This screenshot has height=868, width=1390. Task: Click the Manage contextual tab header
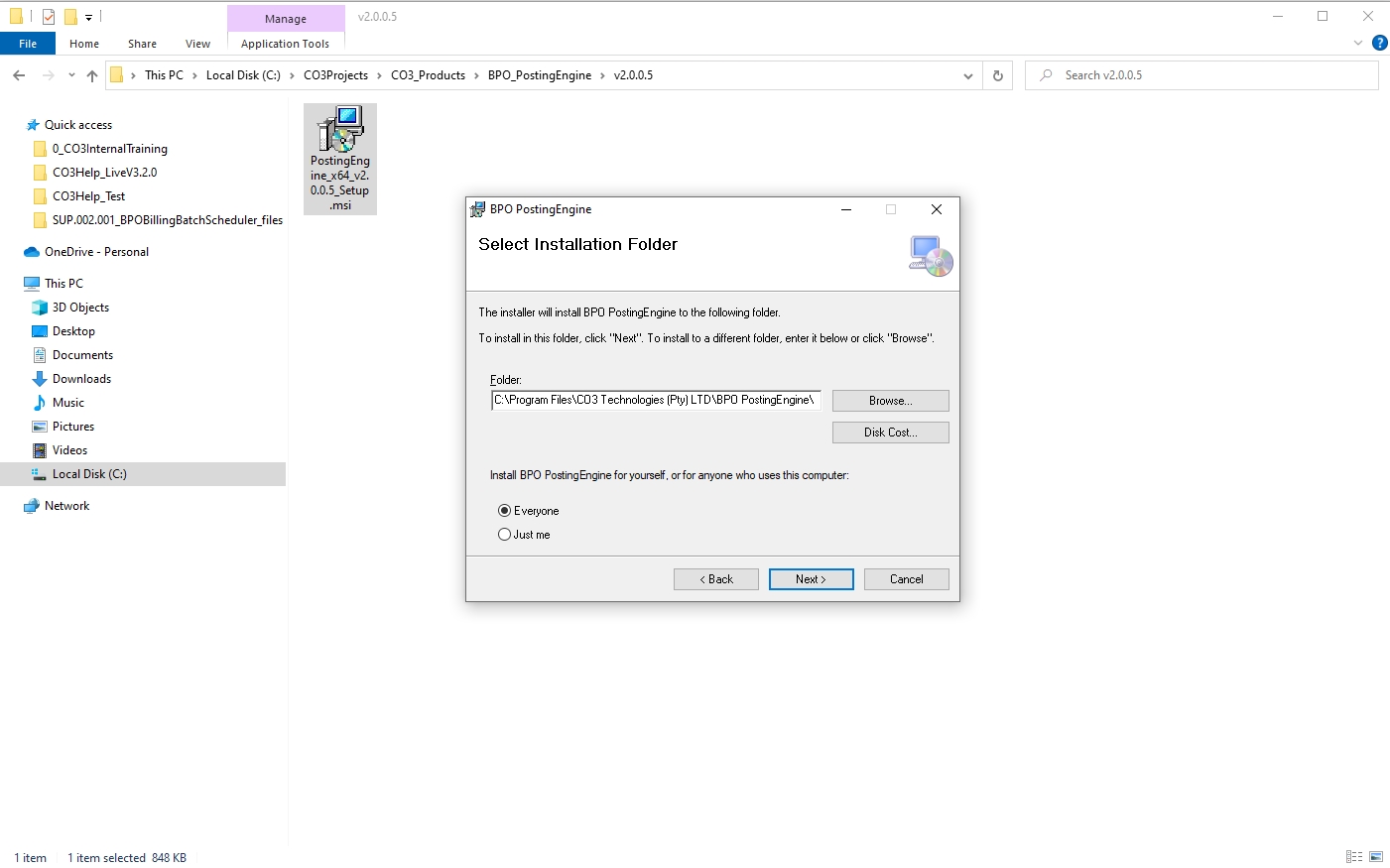click(286, 19)
